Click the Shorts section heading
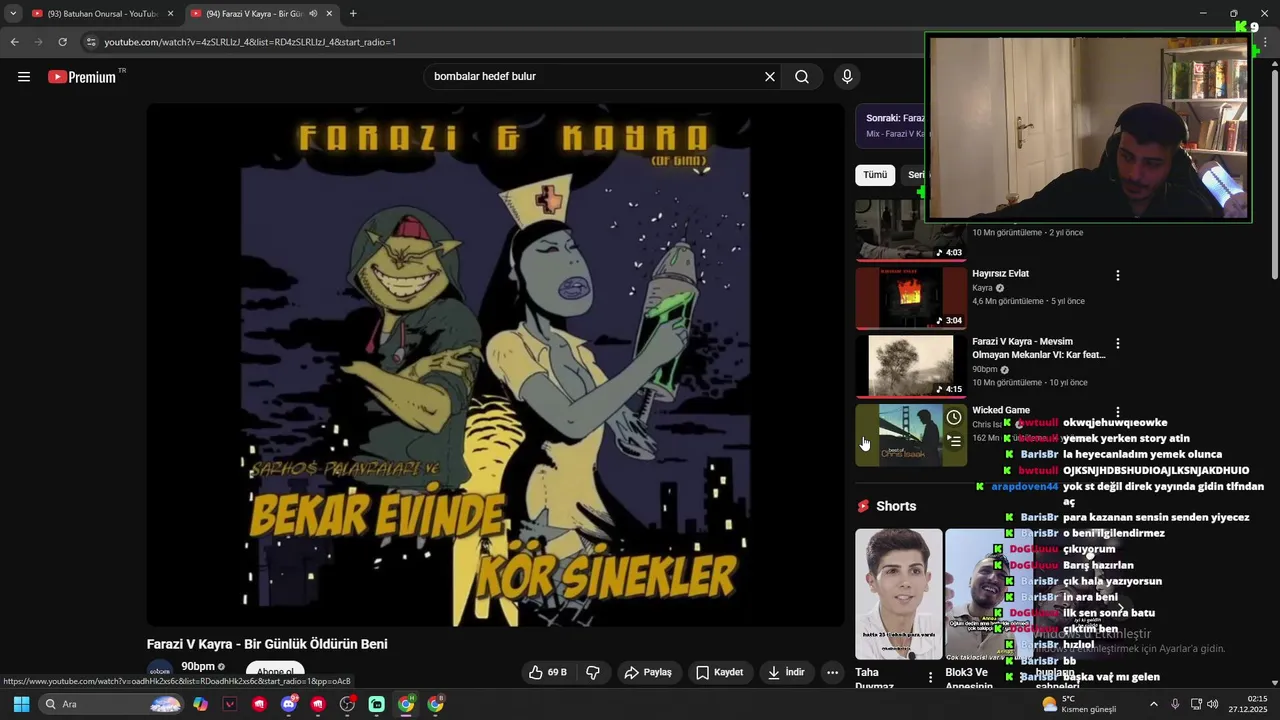 click(896, 506)
